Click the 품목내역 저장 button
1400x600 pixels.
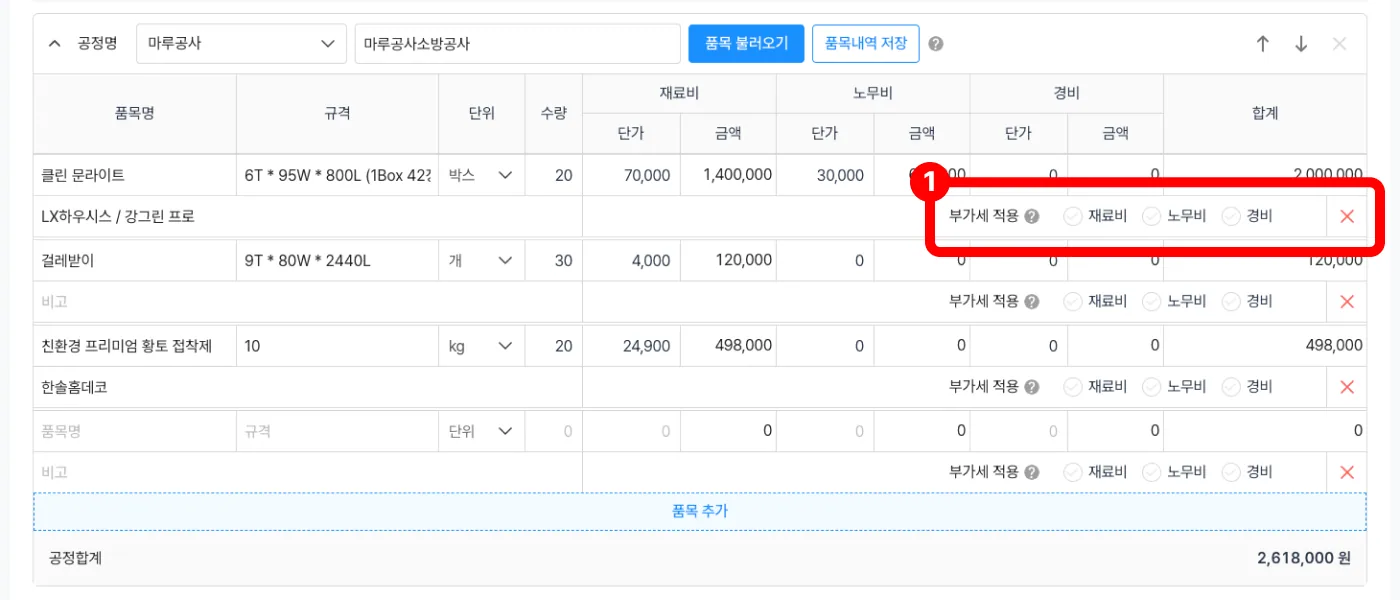tap(866, 43)
